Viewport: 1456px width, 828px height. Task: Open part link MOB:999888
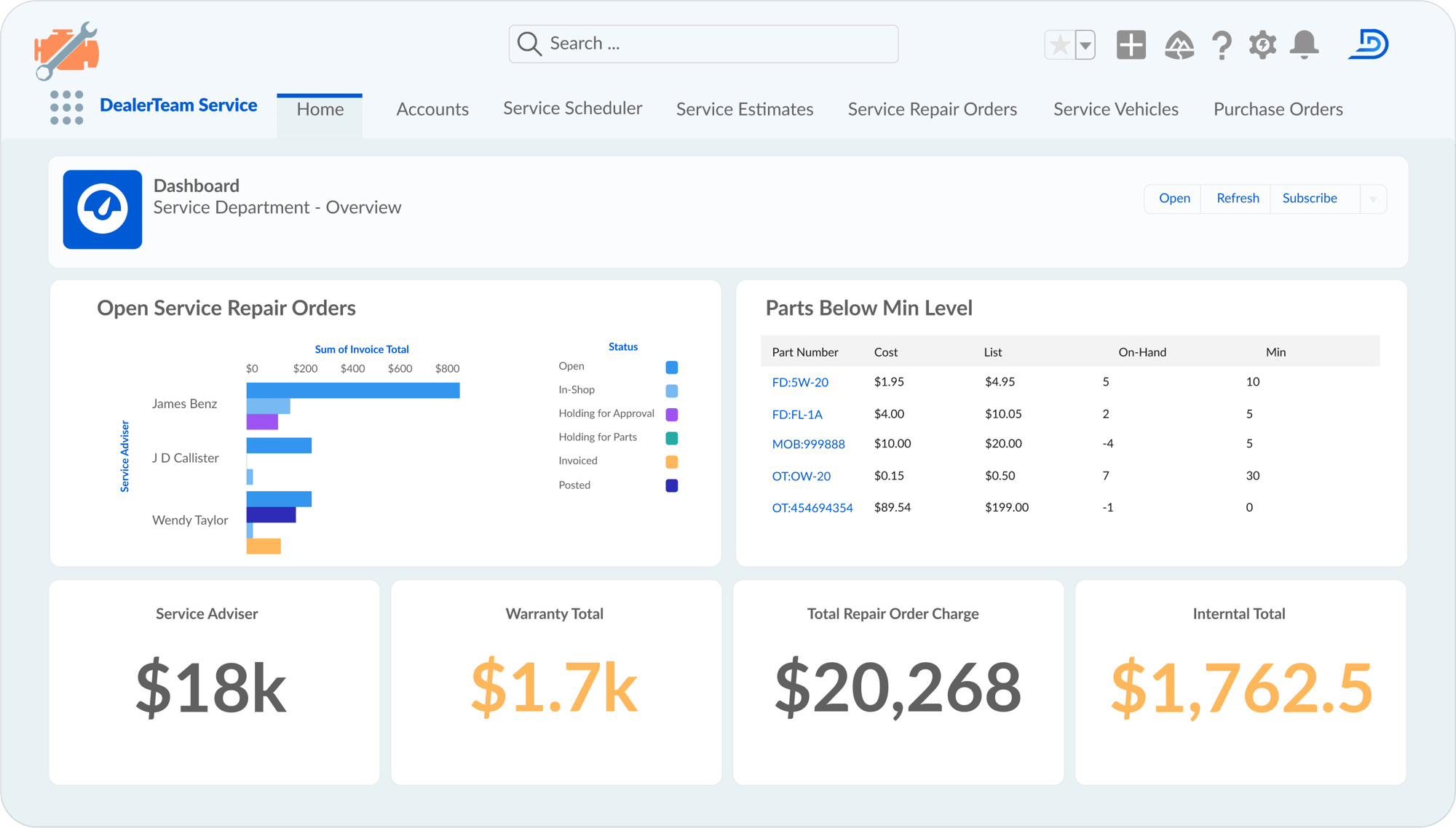click(808, 444)
